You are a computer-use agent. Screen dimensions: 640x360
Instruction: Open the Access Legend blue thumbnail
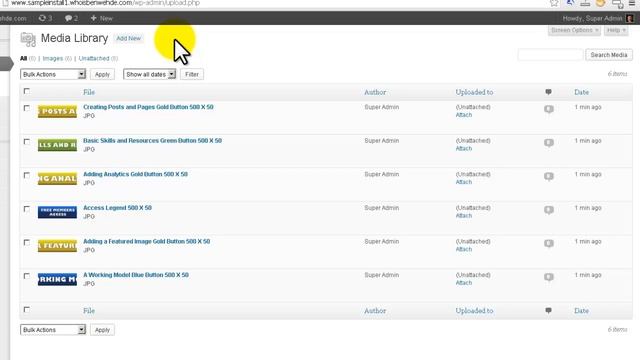(57, 212)
